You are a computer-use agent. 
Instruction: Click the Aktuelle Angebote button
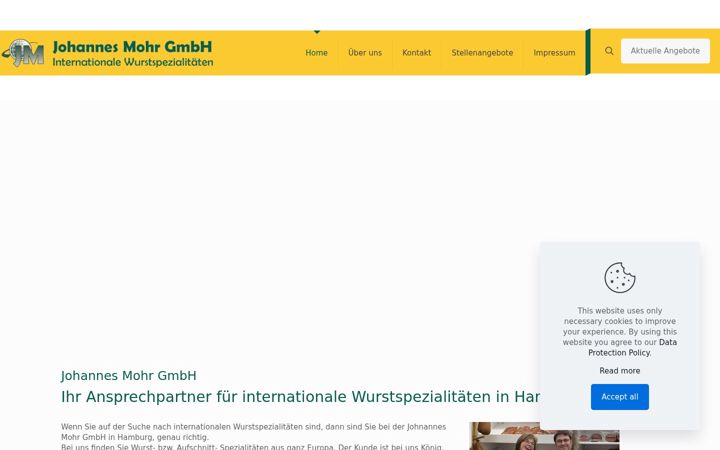665,51
